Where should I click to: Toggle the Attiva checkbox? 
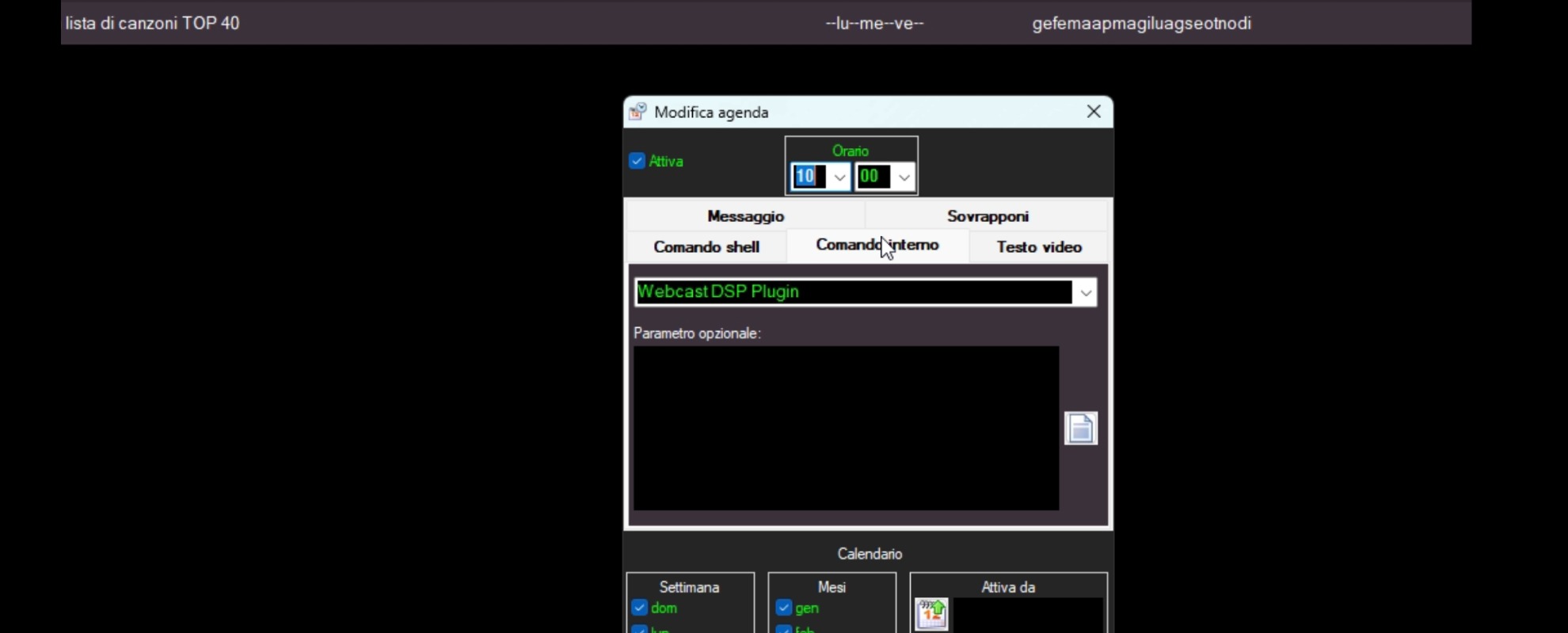(637, 161)
